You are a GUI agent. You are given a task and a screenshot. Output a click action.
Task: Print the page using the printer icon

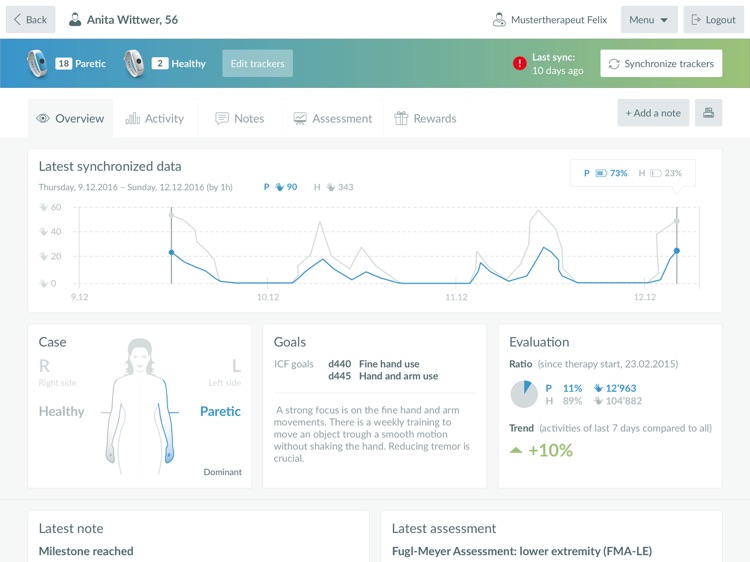708,113
